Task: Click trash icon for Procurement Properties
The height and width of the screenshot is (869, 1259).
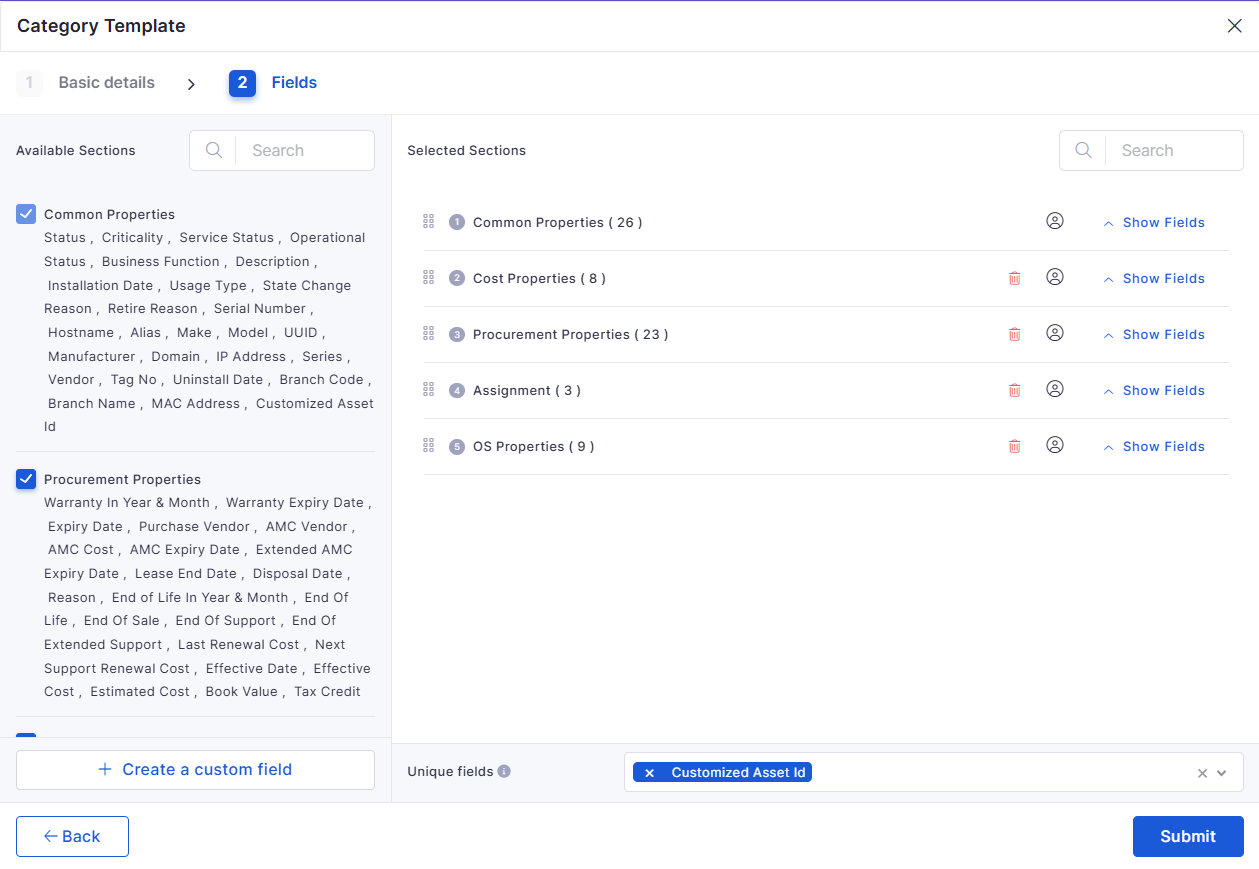Action: pyautogui.click(x=1014, y=335)
